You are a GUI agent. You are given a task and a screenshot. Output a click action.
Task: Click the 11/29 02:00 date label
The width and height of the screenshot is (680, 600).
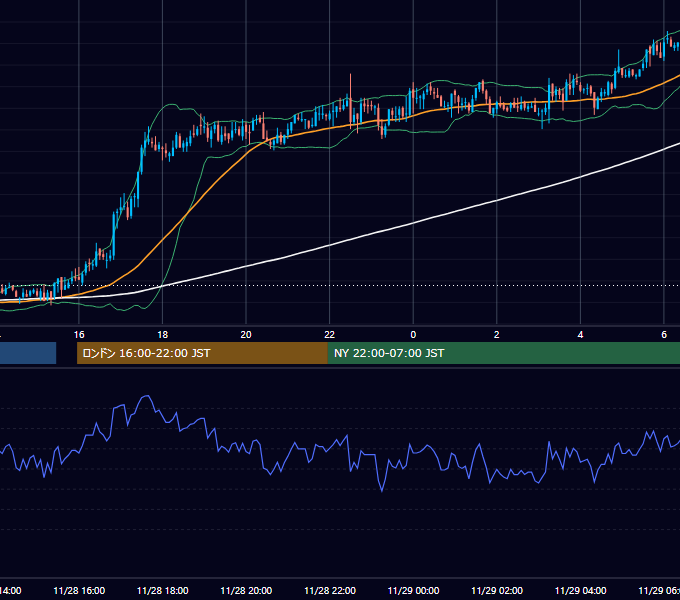click(497, 590)
